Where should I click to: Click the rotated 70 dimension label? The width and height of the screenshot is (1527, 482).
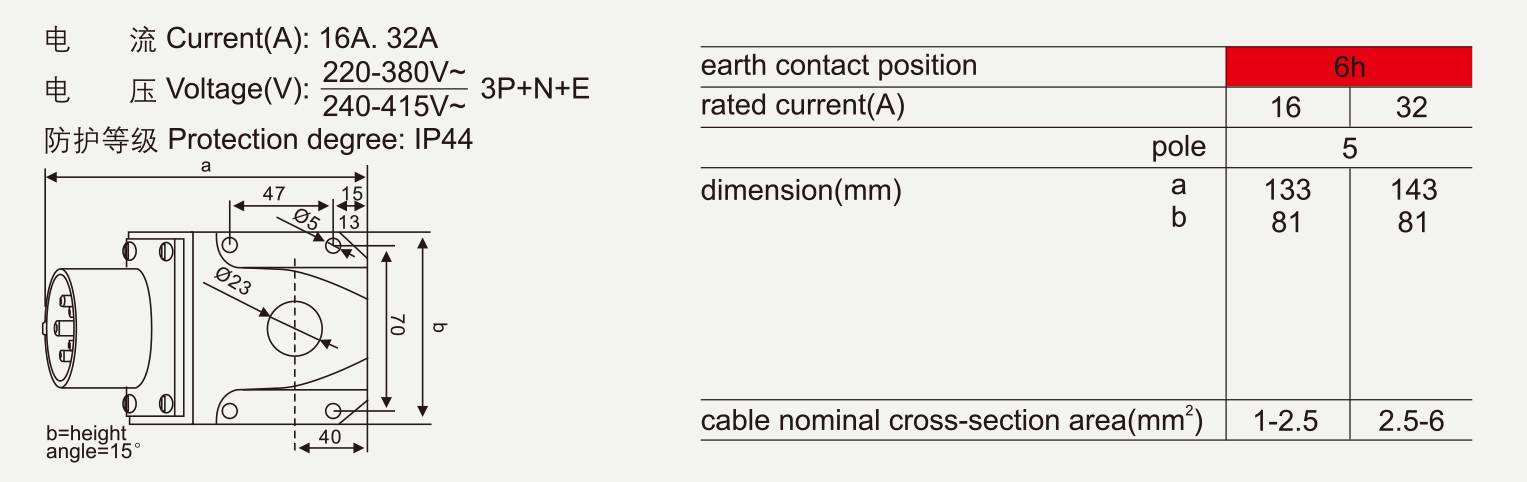click(x=397, y=324)
